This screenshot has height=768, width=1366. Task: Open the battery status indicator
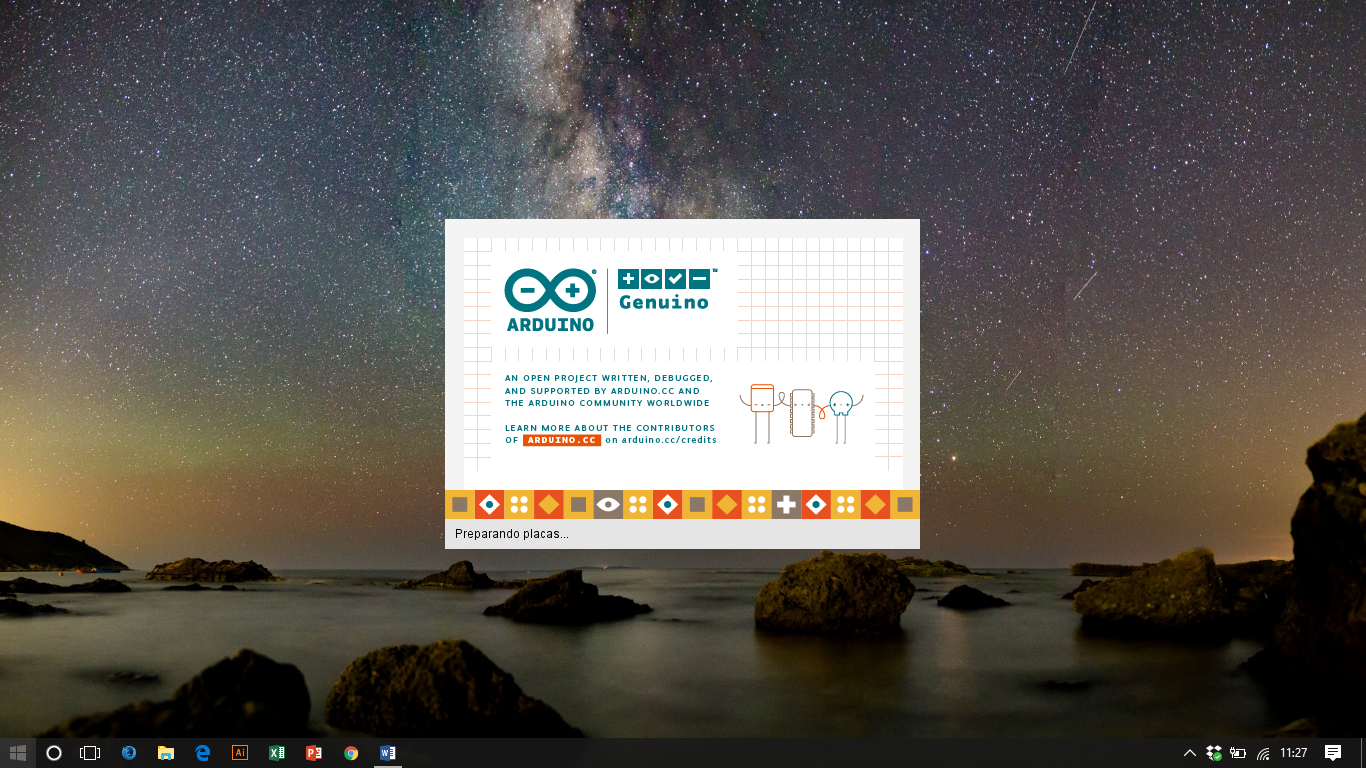point(1238,753)
